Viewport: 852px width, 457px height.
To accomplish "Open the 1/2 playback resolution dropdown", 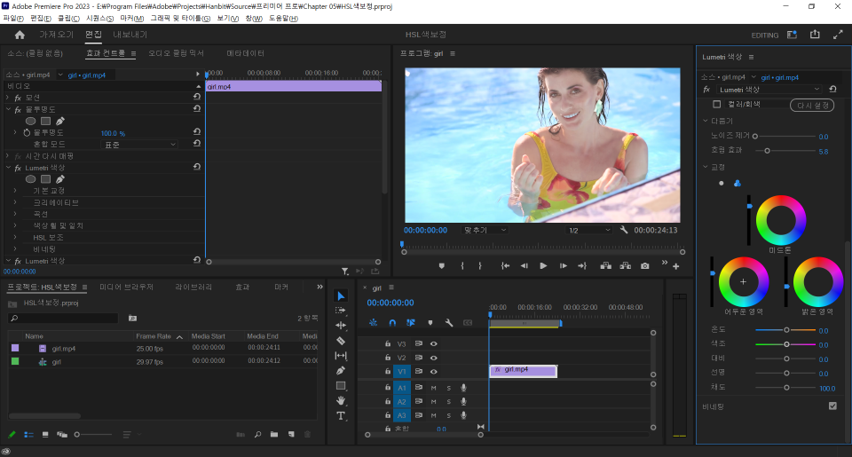I will [x=589, y=230].
